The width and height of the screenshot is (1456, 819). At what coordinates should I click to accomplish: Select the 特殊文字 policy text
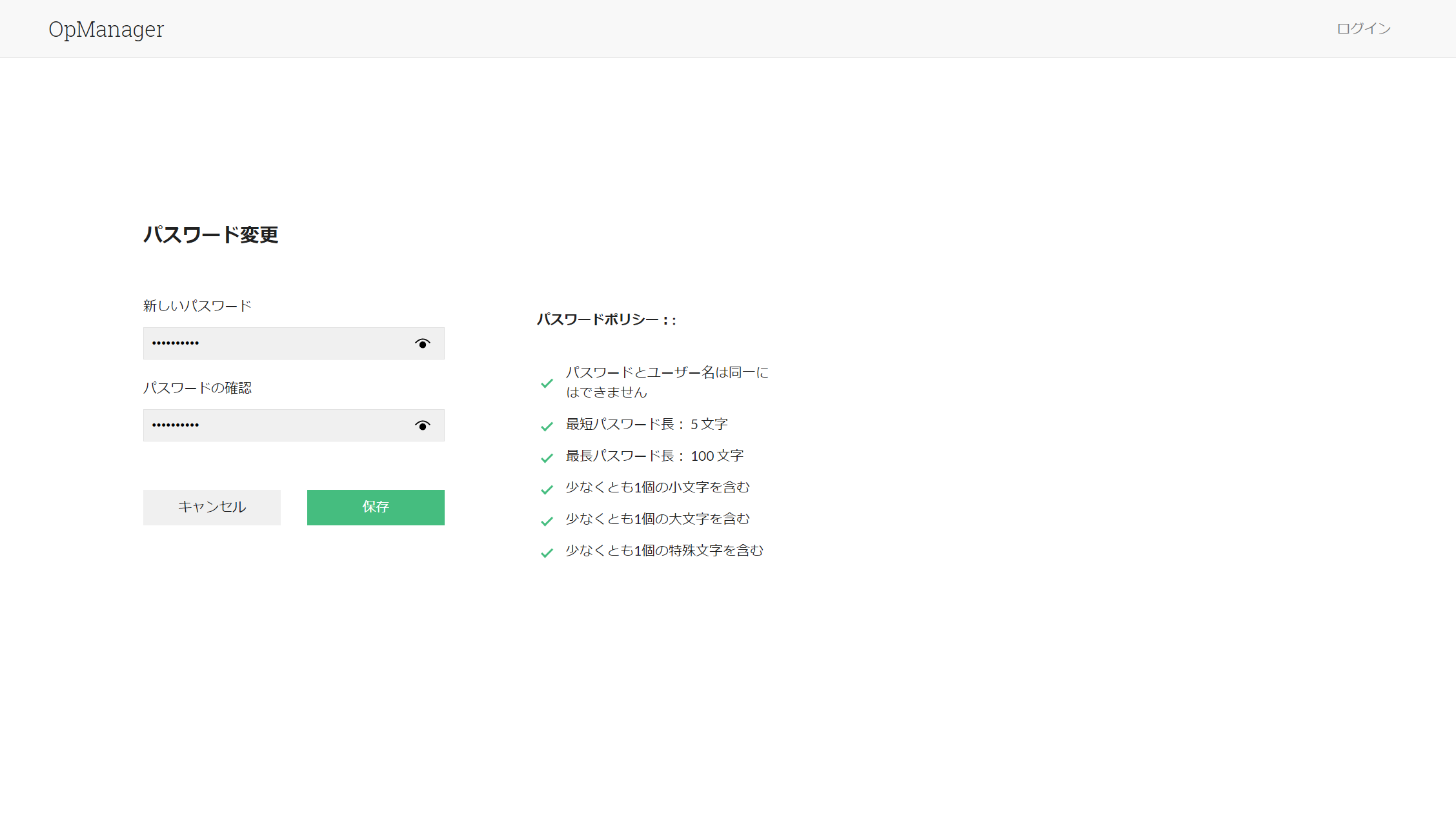pos(664,551)
